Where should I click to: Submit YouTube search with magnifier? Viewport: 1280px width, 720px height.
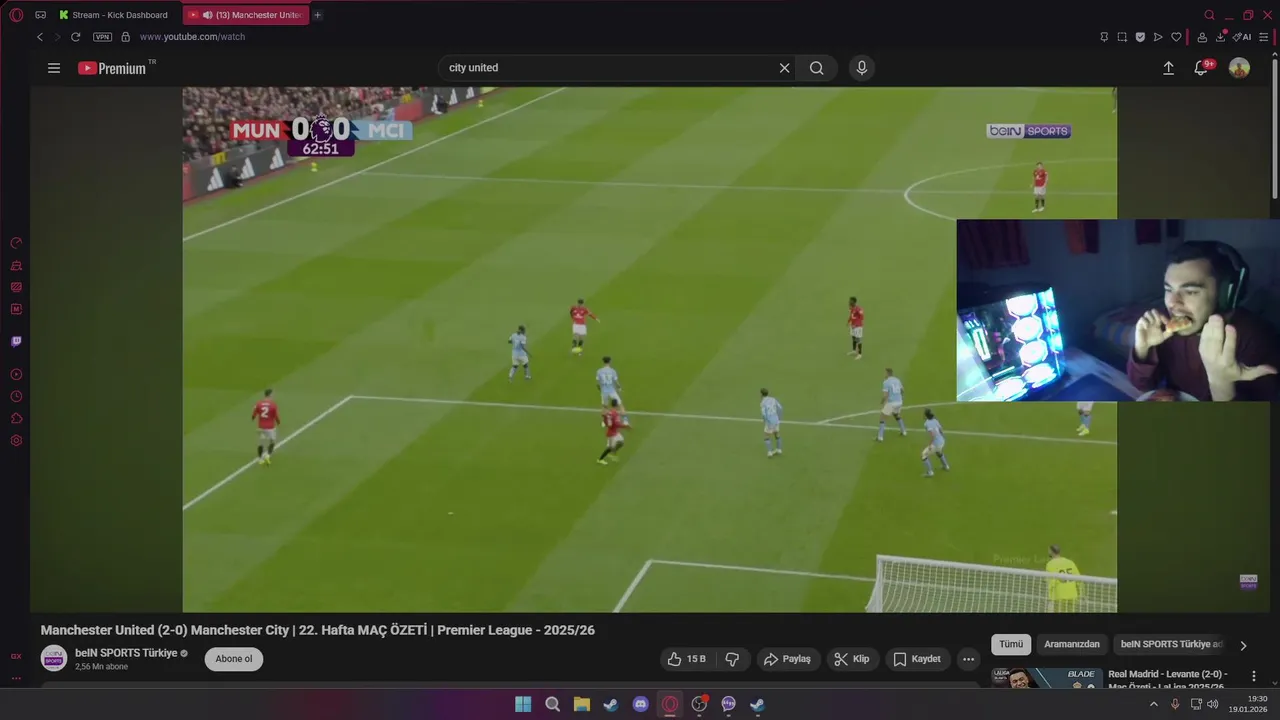[817, 68]
